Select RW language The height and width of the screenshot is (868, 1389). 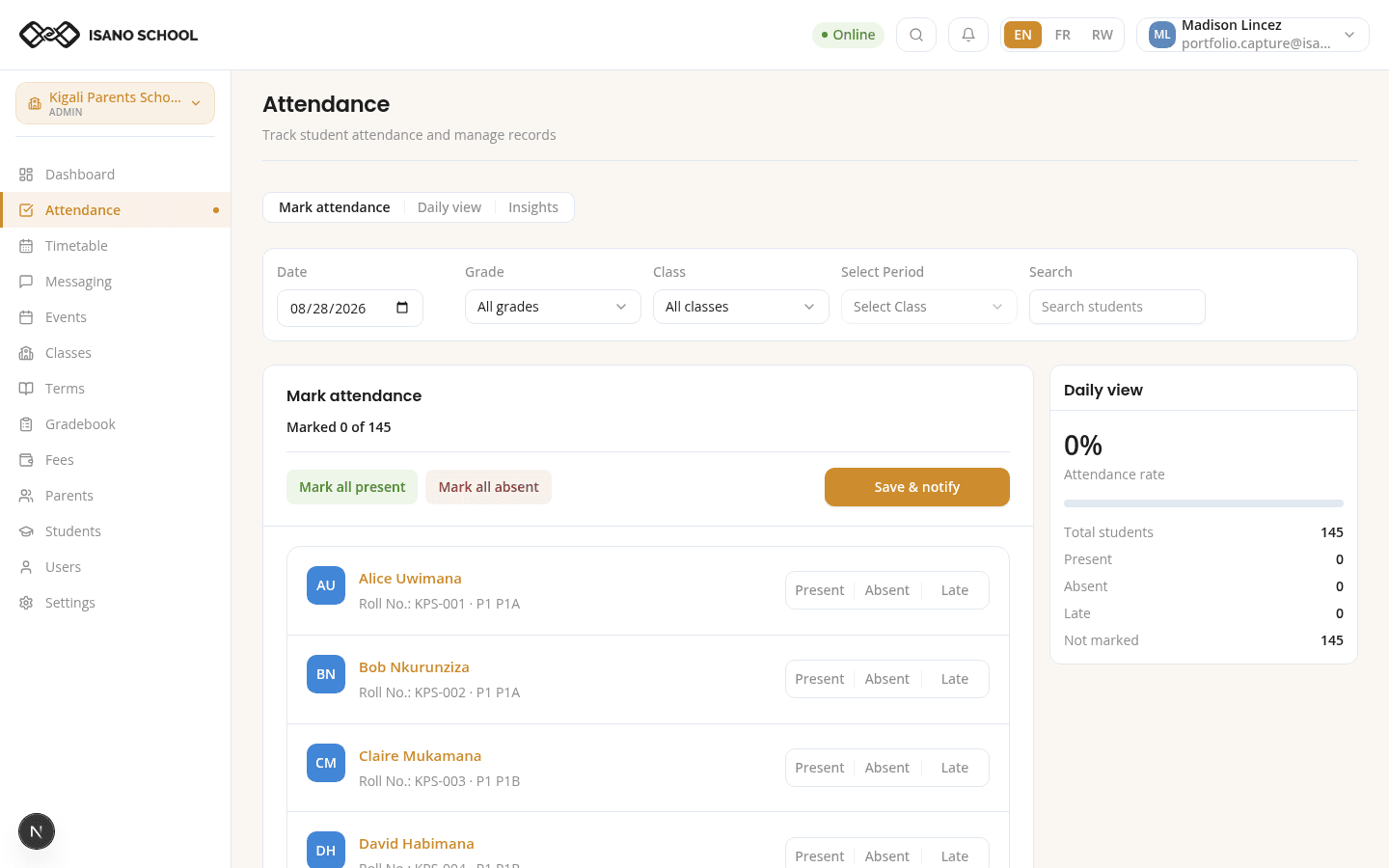coord(1103,35)
